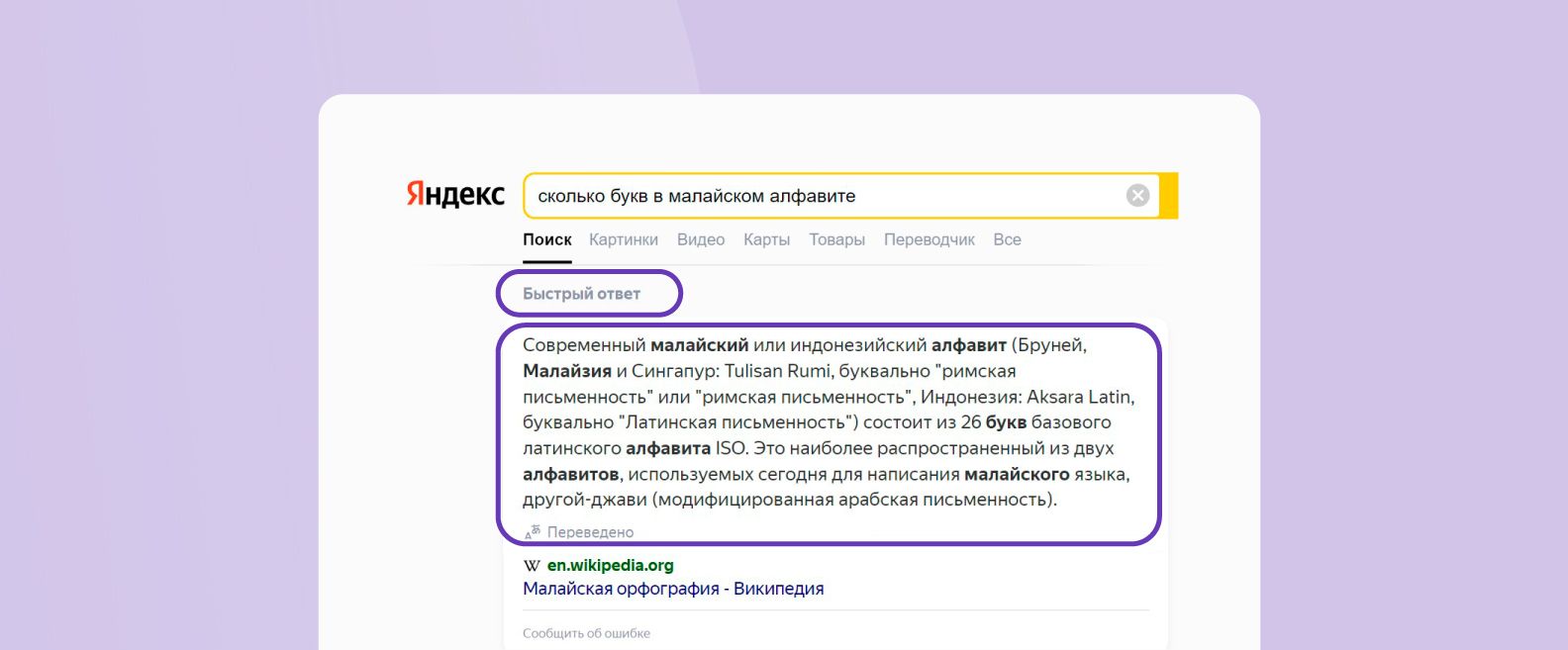1568x650 pixels.
Task: Open the Картинки tab
Action: (623, 239)
